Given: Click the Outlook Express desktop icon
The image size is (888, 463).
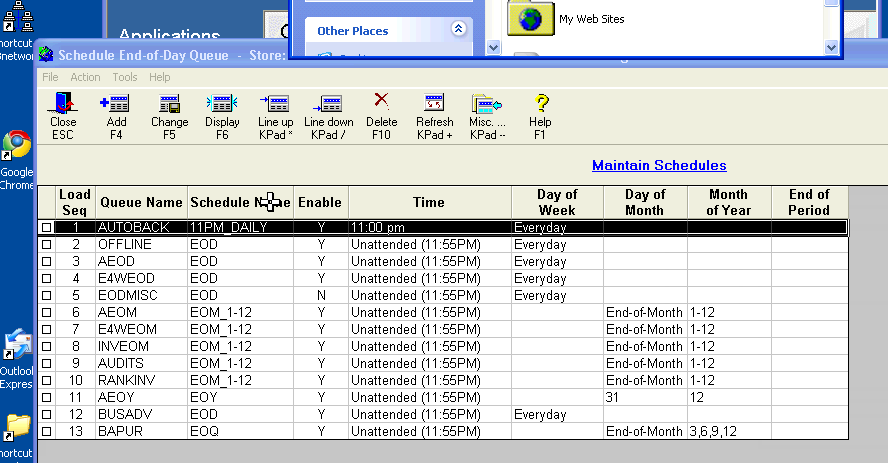Looking at the screenshot, I should coord(17,344).
